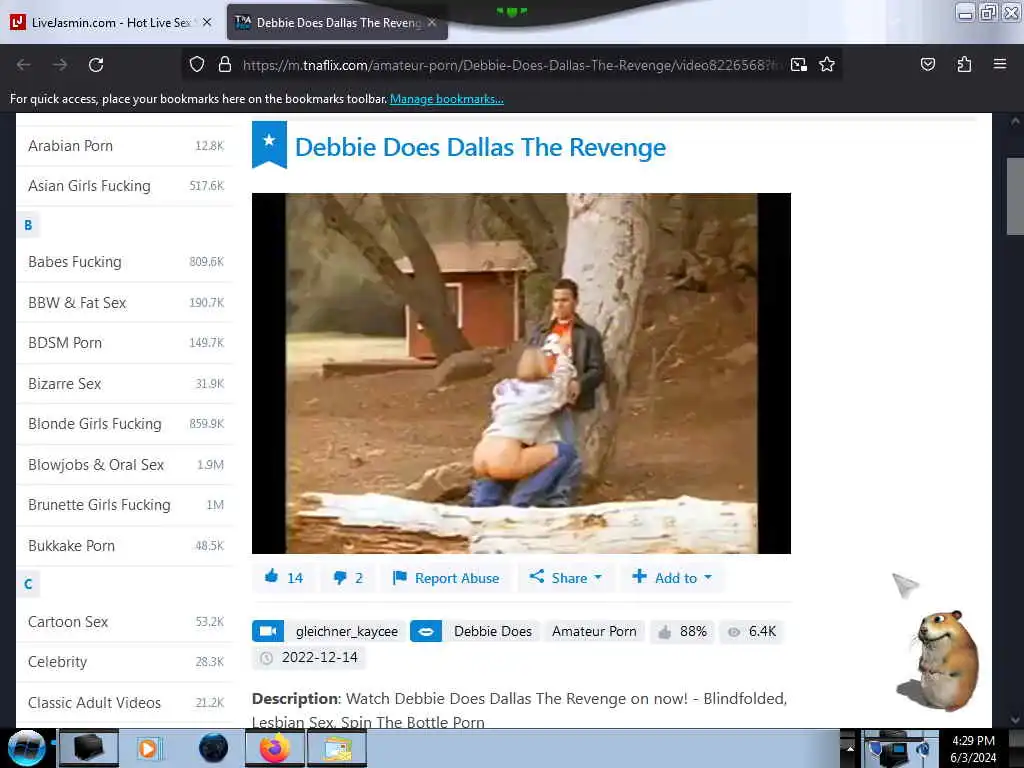Open the Share dropdown

pos(566,577)
